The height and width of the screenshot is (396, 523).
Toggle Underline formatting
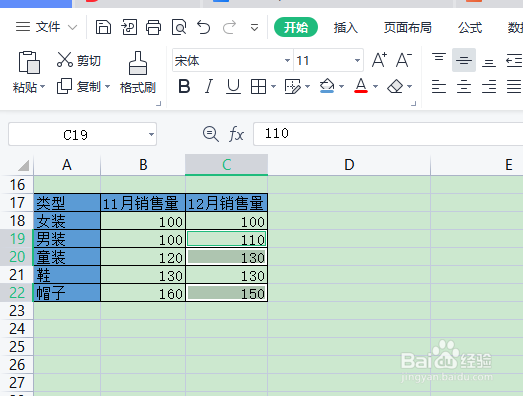click(233, 86)
